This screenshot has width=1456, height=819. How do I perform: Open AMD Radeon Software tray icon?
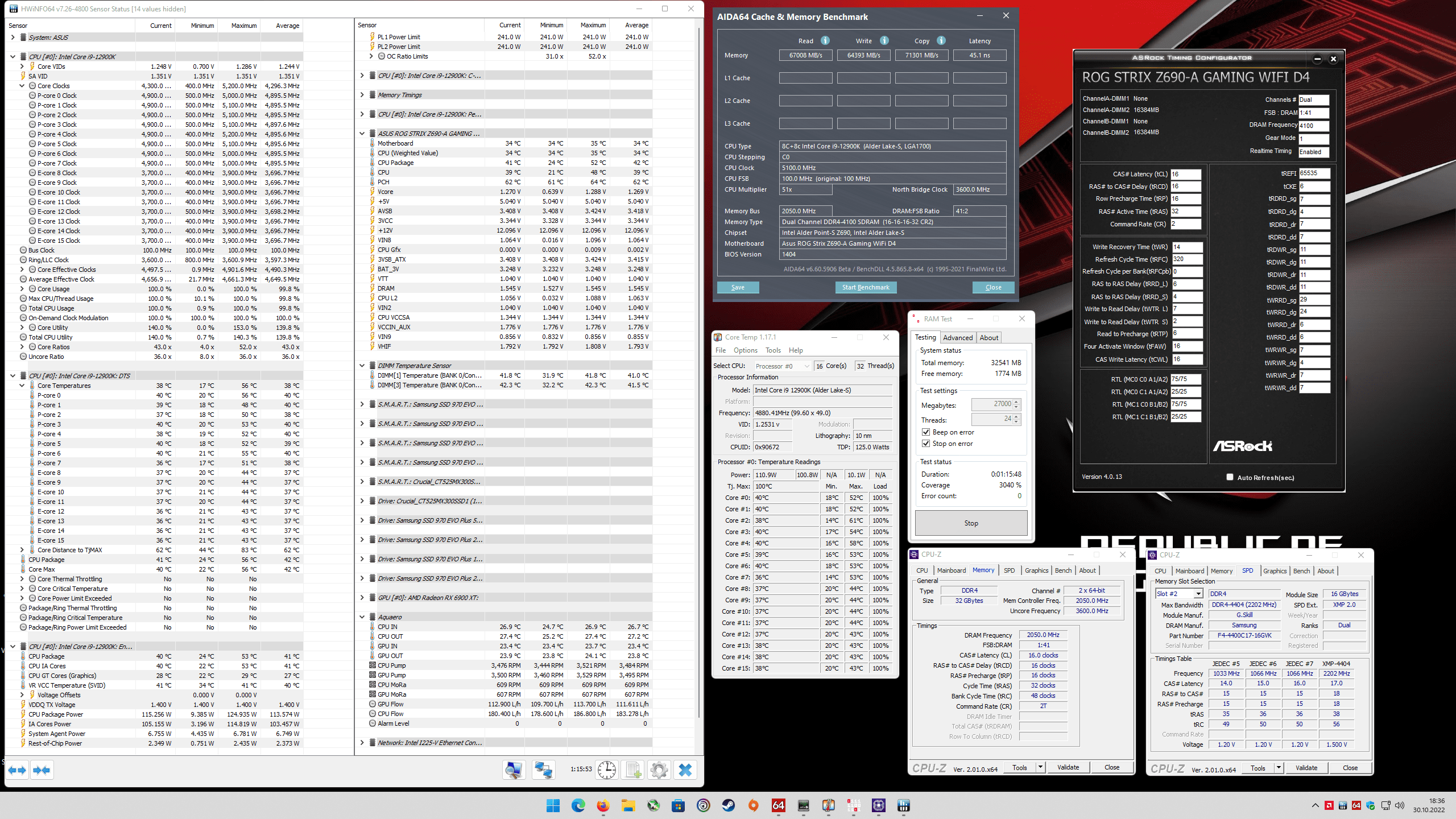click(1329, 805)
